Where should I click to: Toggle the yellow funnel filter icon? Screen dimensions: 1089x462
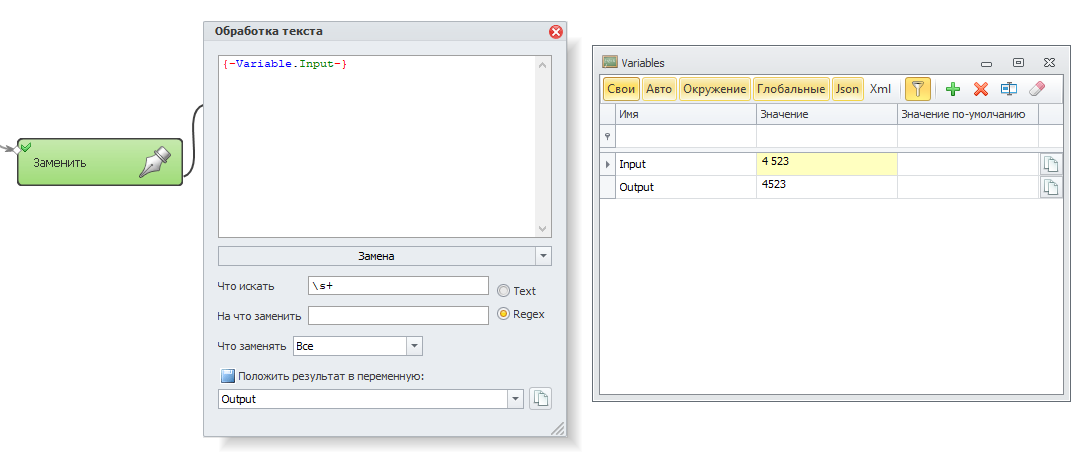click(919, 89)
